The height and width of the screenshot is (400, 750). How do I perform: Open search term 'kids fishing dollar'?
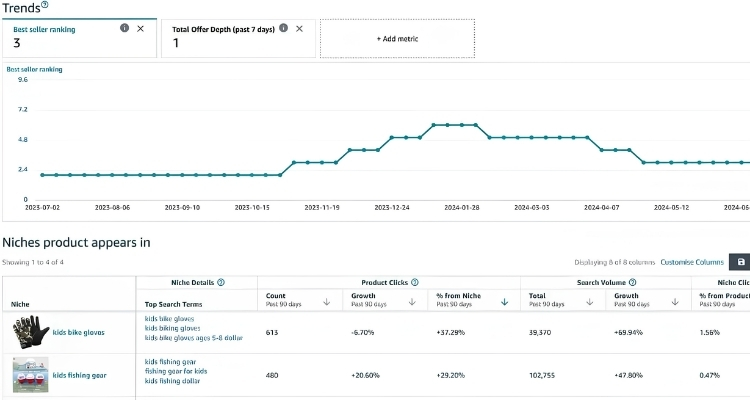(172, 381)
